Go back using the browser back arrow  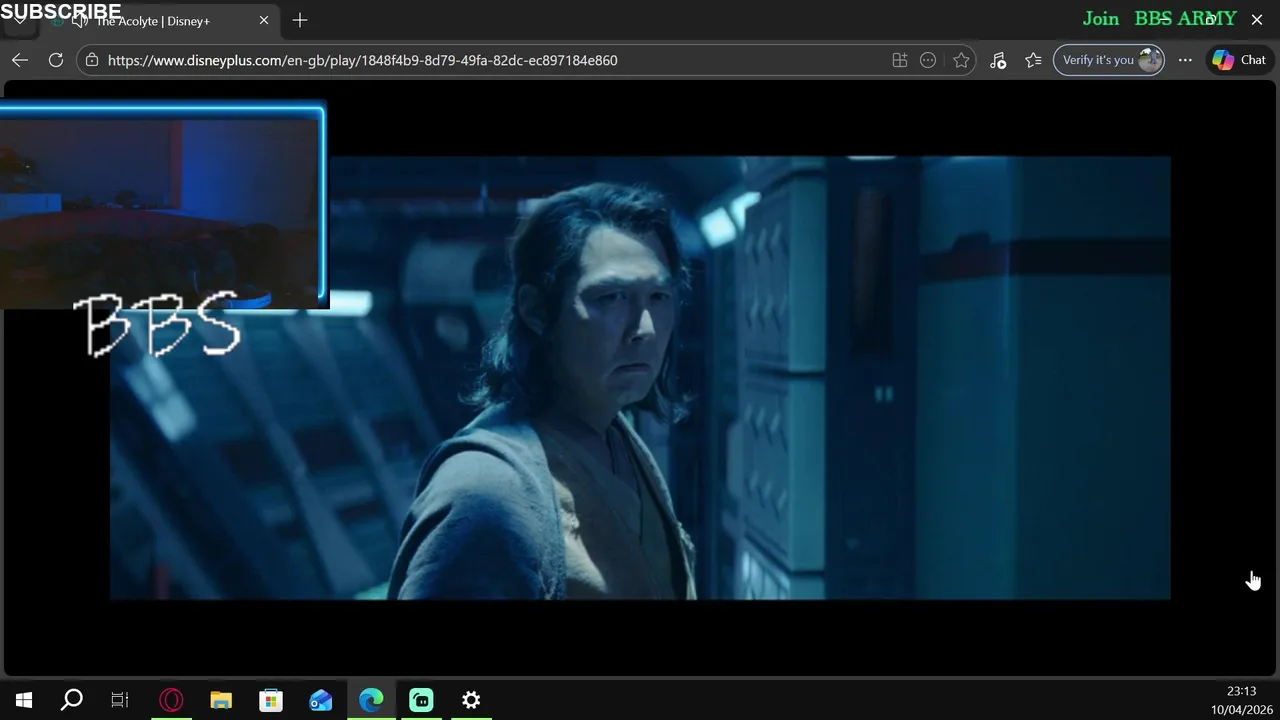[x=20, y=60]
